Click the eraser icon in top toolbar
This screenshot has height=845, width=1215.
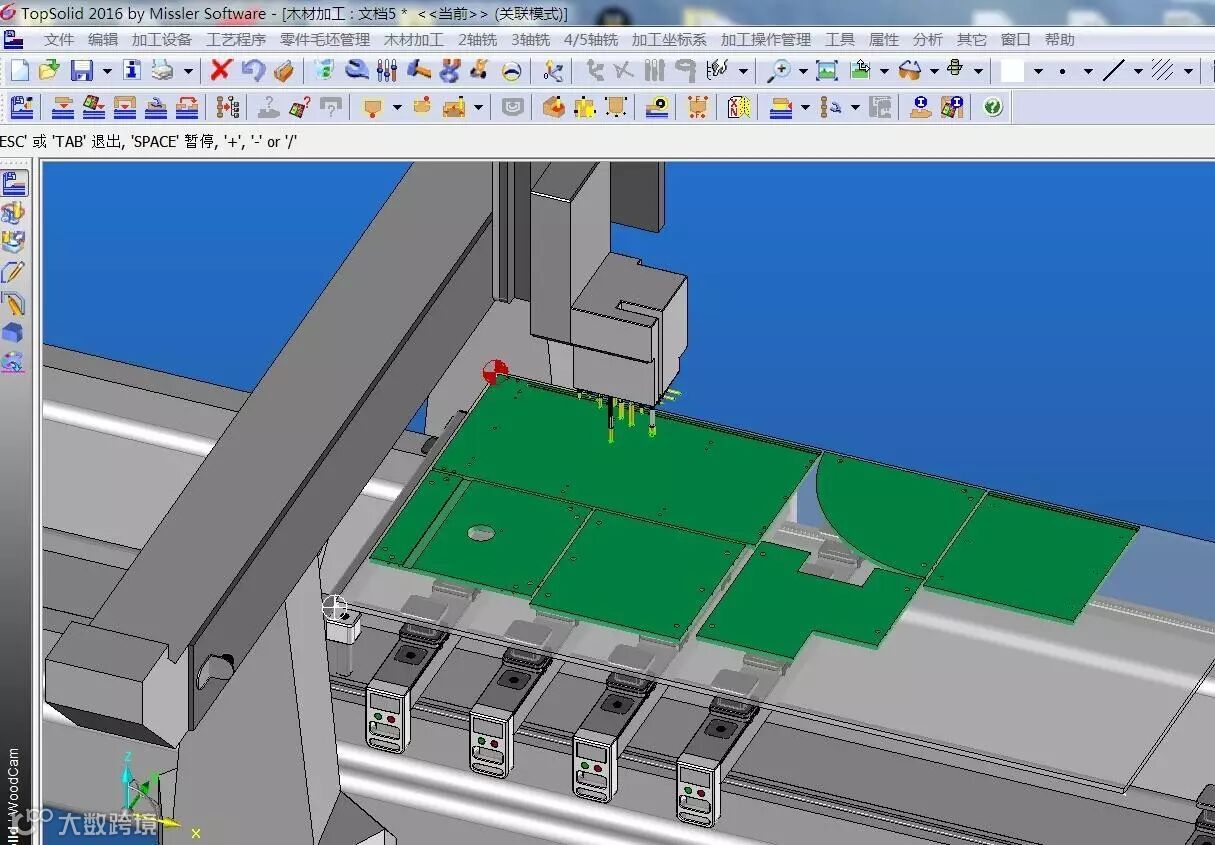pyautogui.click(x=284, y=71)
